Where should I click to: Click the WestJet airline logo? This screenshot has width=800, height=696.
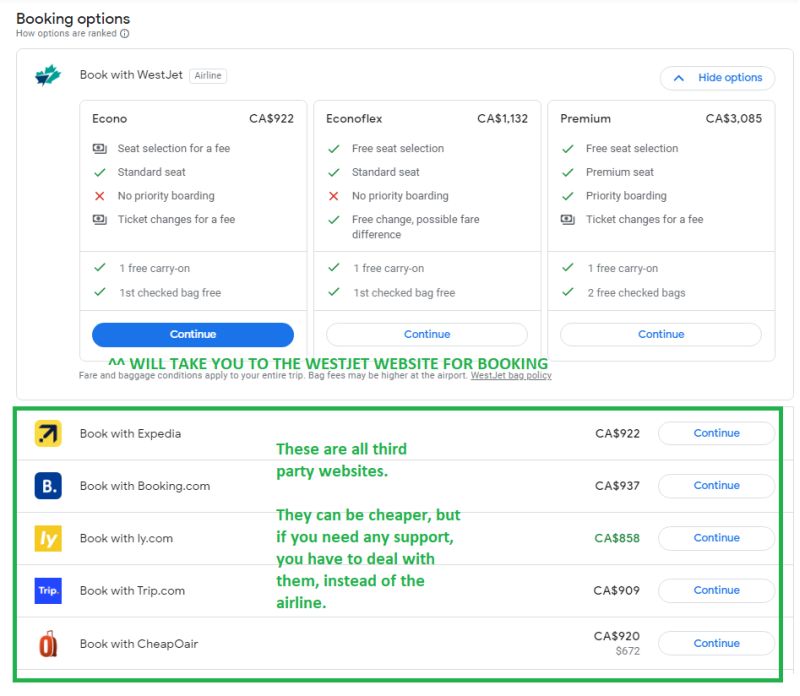pyautogui.click(x=48, y=76)
